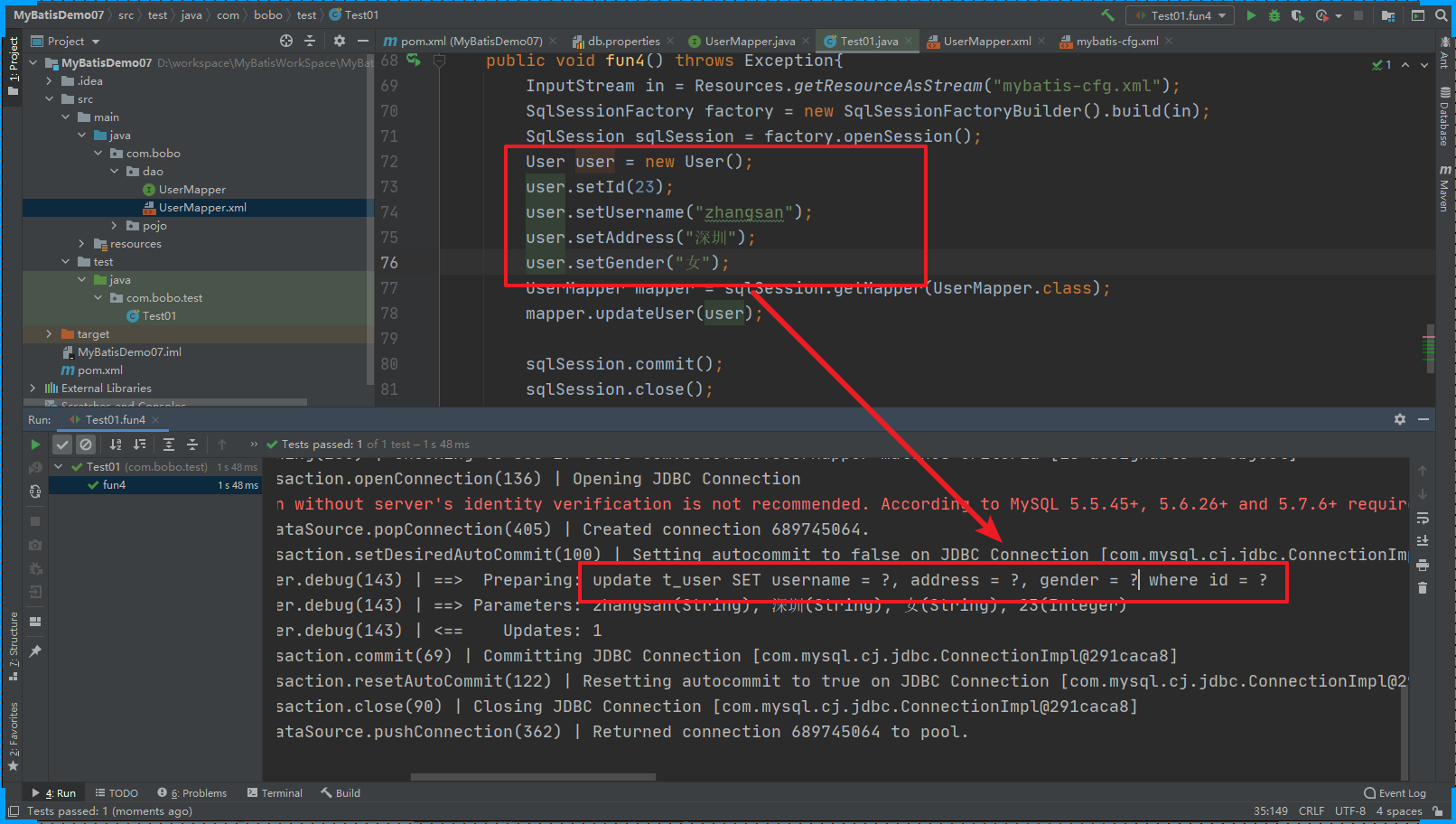The width and height of the screenshot is (1456, 824).
Task: Sort test results alphabetically
Action: point(116,445)
